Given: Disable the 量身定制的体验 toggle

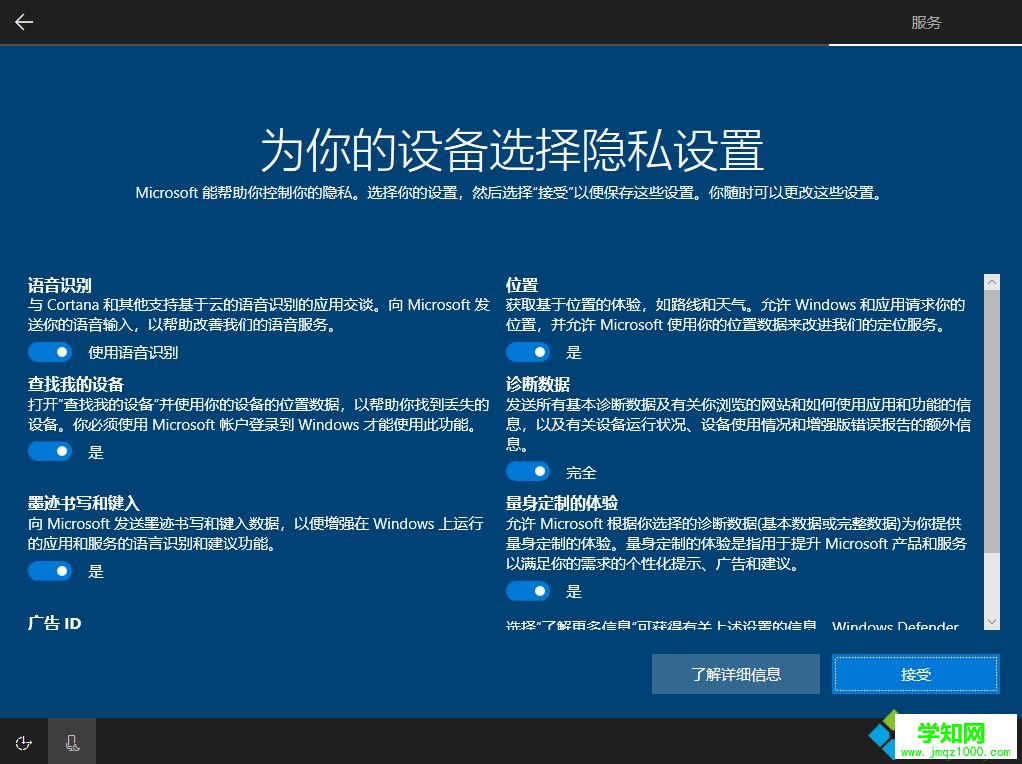Looking at the screenshot, I should click(528, 591).
